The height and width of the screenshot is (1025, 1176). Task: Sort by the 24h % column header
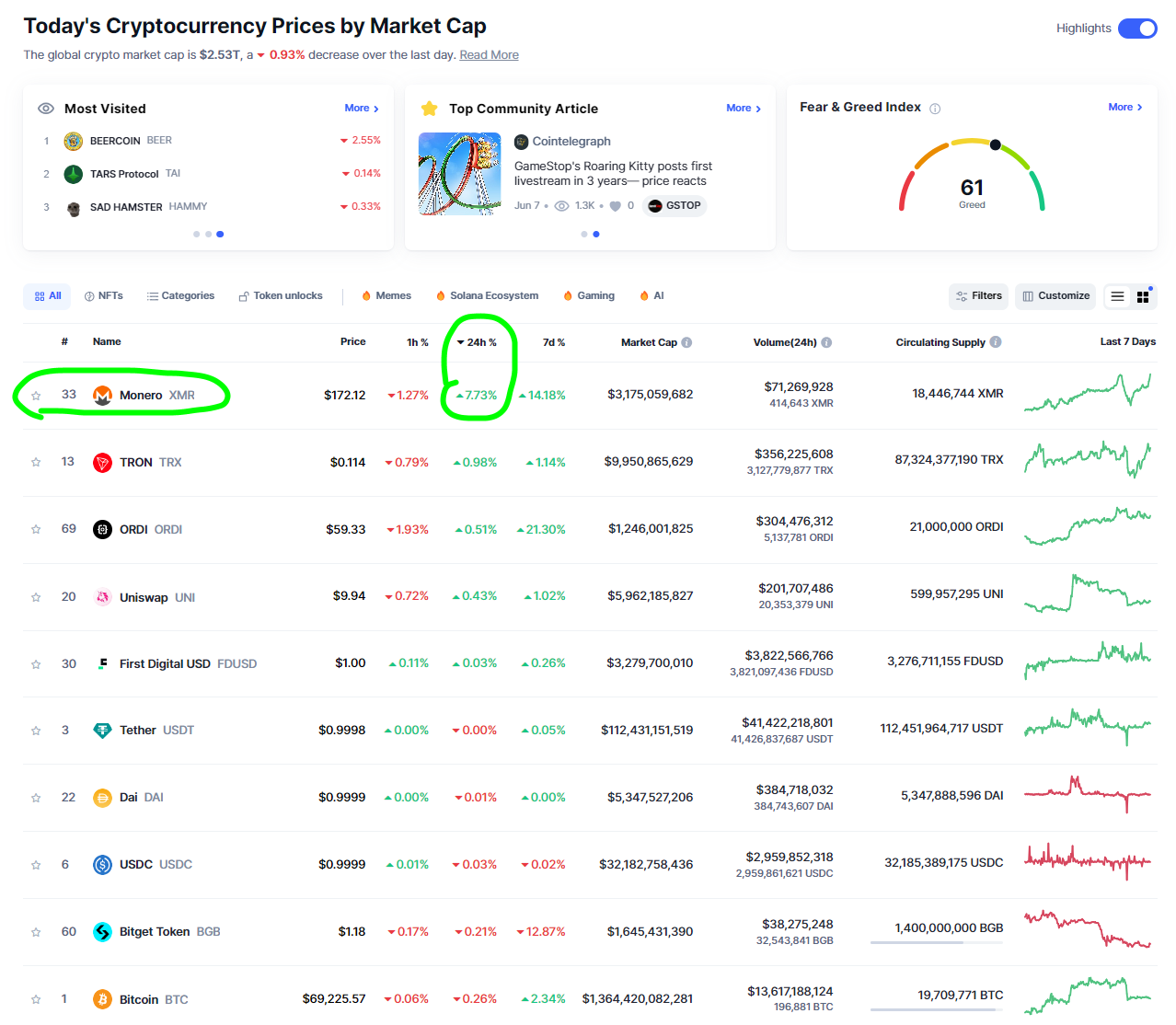(x=477, y=342)
